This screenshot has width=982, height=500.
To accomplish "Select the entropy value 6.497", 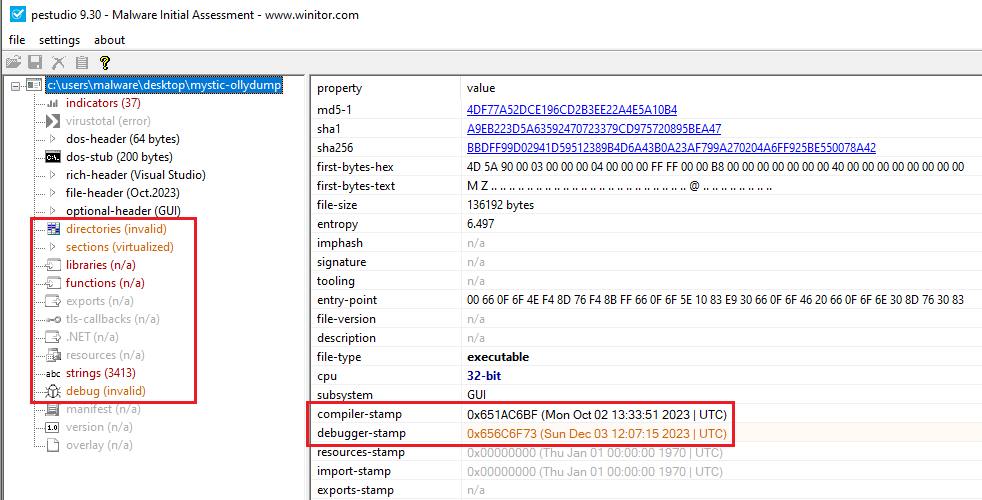I will point(481,224).
